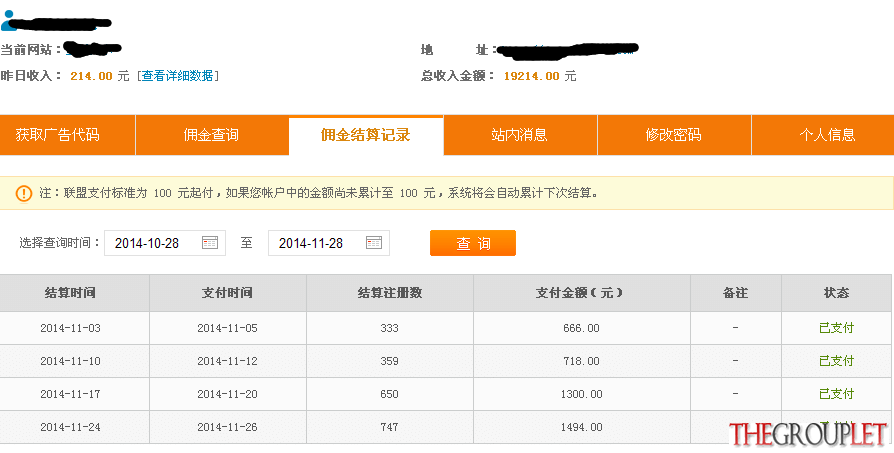Click the user avatar icon at top
This screenshot has width=894, height=453.
coord(8,22)
